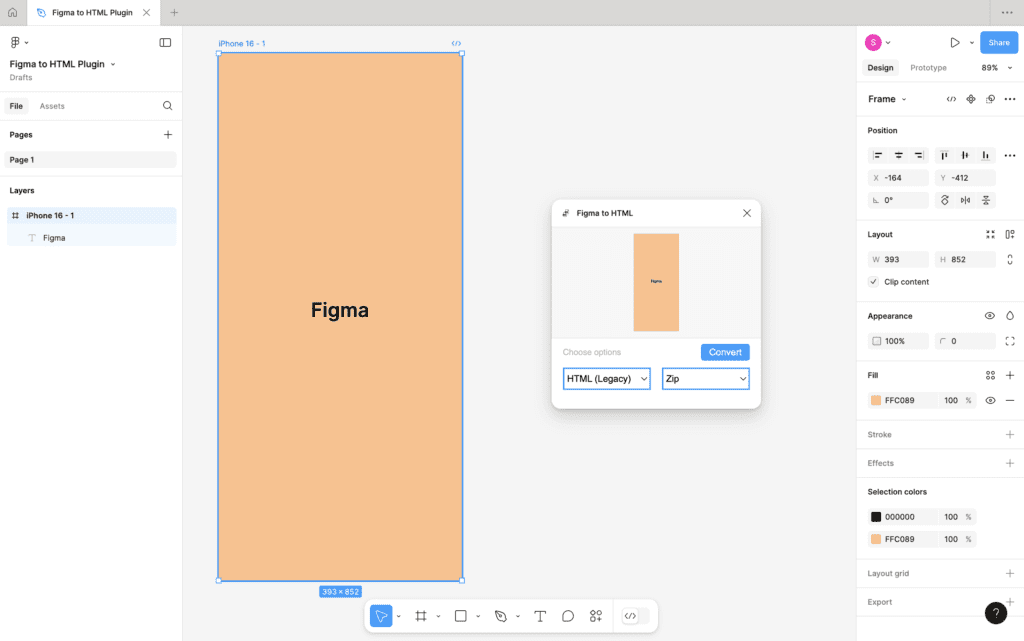
Task: Select the Rectangle shape tool
Action: coord(460,616)
